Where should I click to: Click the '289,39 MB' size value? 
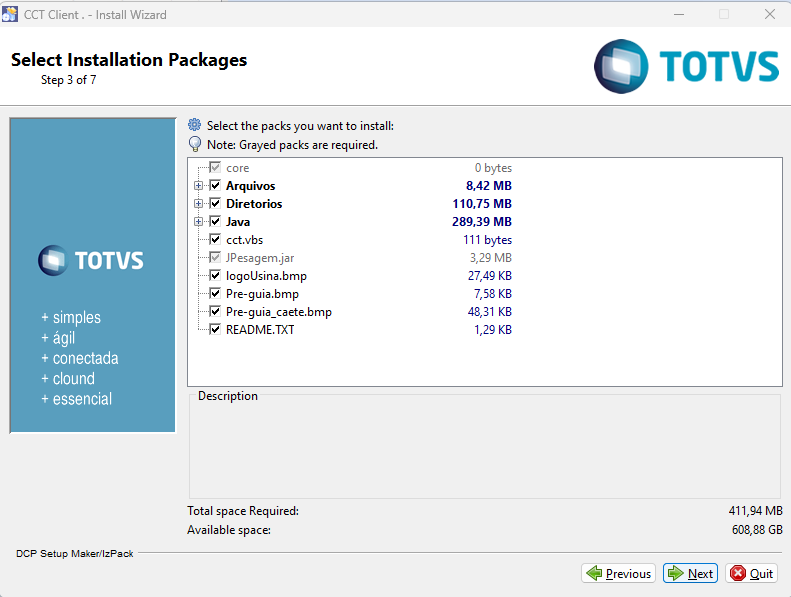(482, 222)
